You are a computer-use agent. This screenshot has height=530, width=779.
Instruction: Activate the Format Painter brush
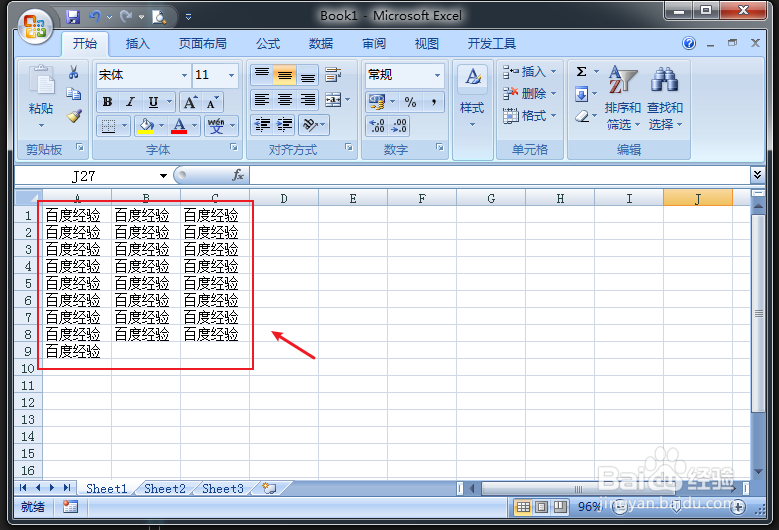(74, 116)
